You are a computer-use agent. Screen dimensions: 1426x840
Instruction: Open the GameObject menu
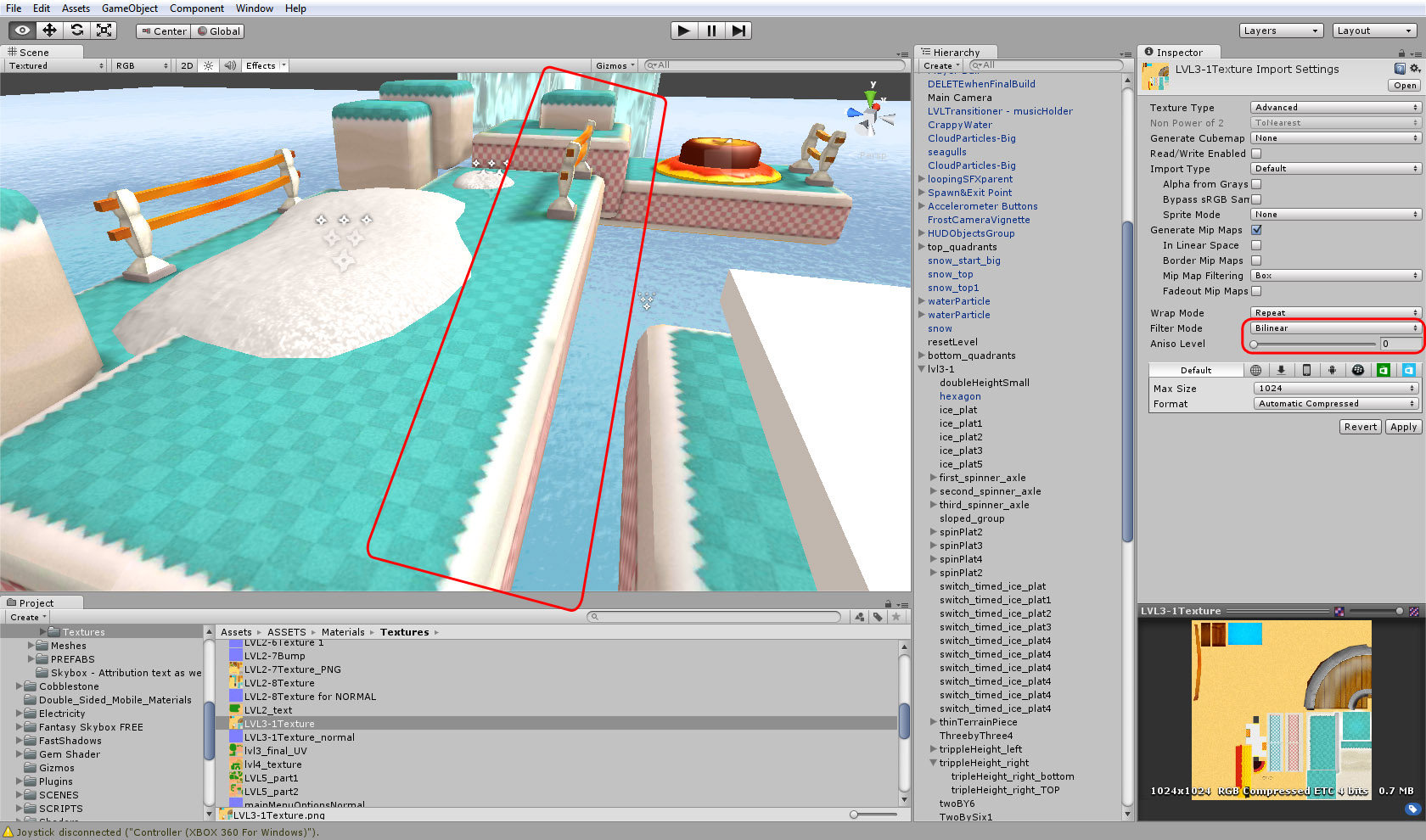click(129, 8)
